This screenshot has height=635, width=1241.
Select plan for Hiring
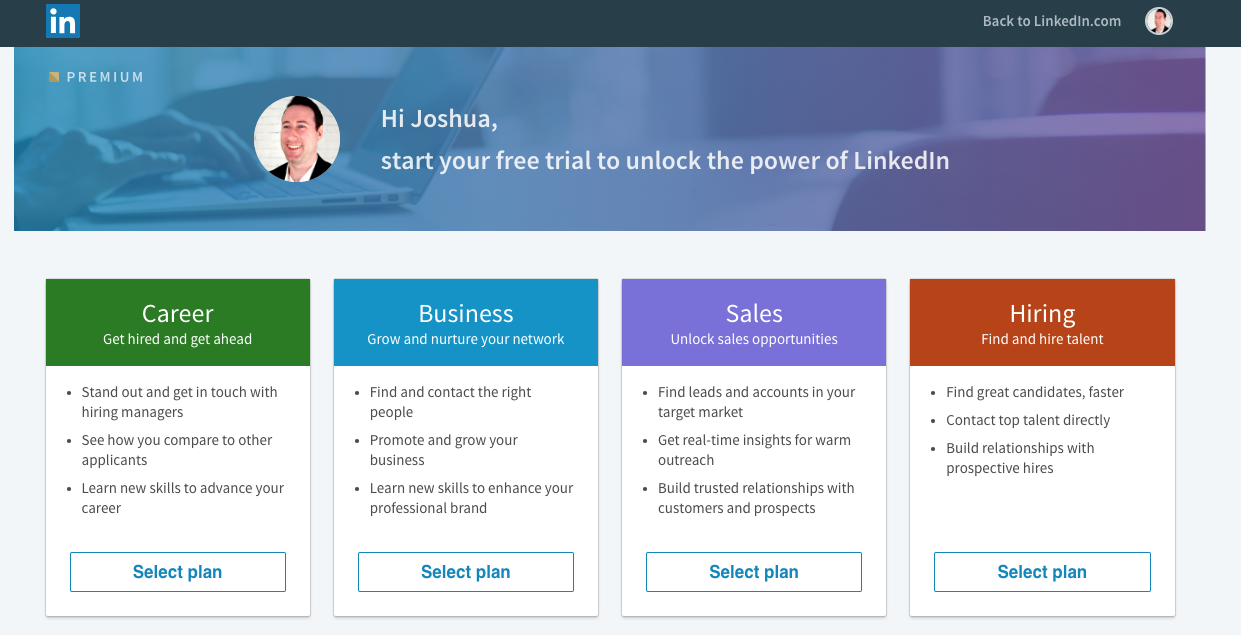click(x=1042, y=572)
